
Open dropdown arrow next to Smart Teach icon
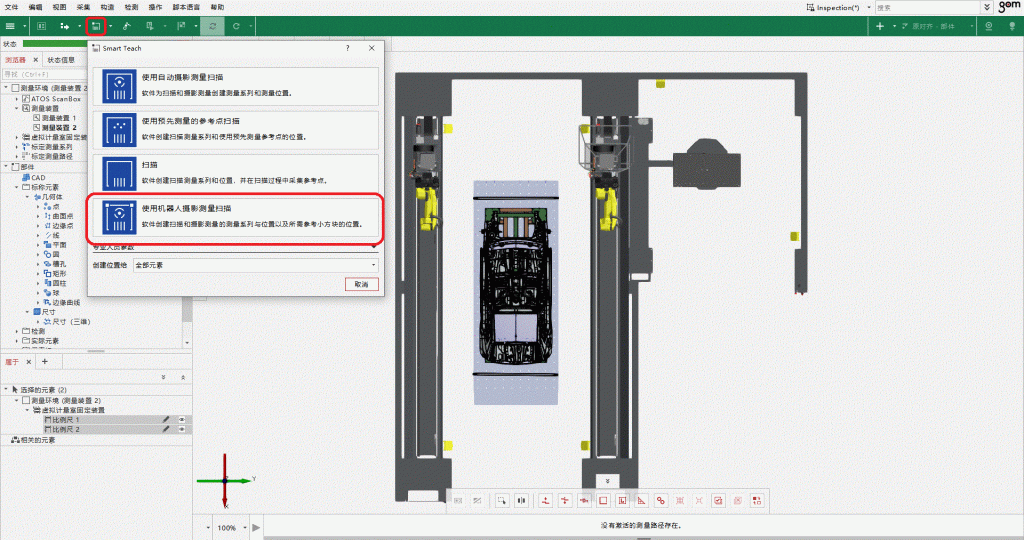(x=110, y=26)
